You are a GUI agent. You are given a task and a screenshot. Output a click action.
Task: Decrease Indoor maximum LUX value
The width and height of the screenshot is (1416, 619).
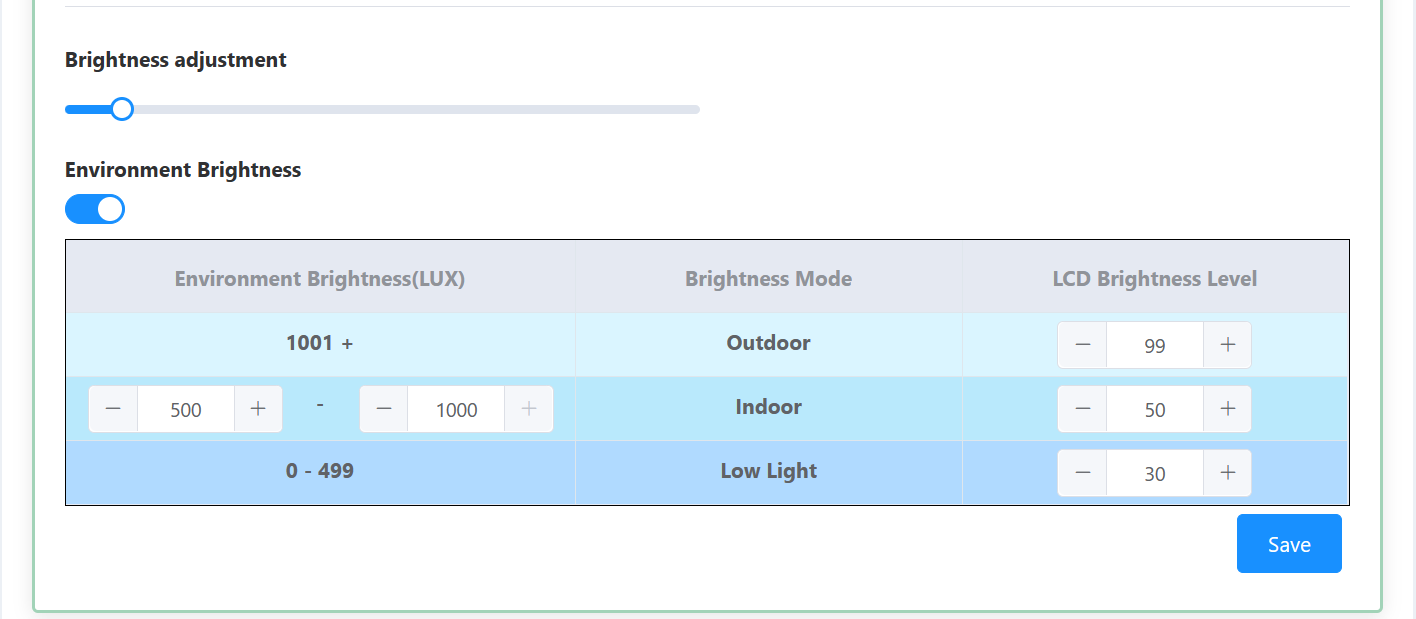[384, 409]
